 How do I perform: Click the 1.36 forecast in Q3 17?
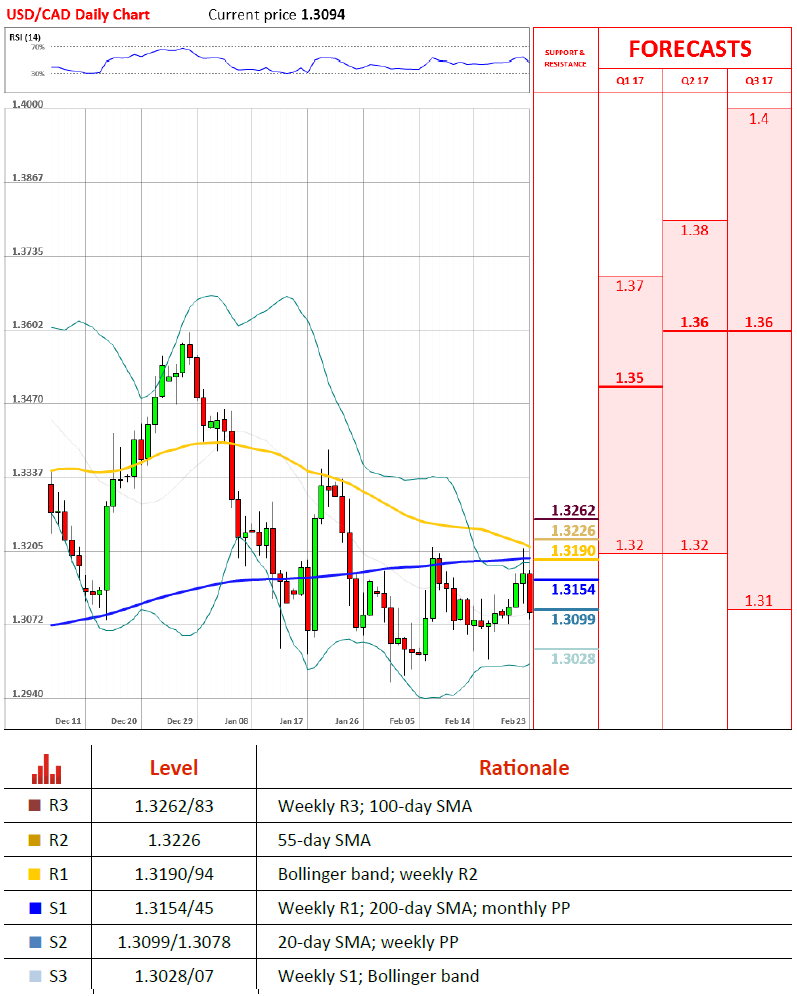759,322
